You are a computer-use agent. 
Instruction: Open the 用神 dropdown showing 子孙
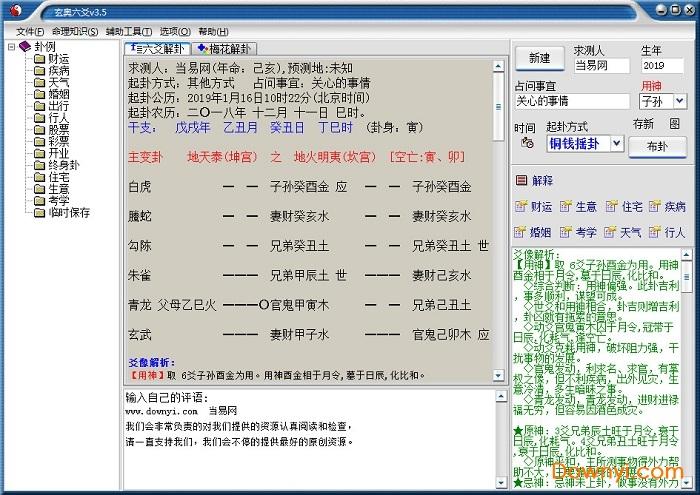(x=679, y=101)
